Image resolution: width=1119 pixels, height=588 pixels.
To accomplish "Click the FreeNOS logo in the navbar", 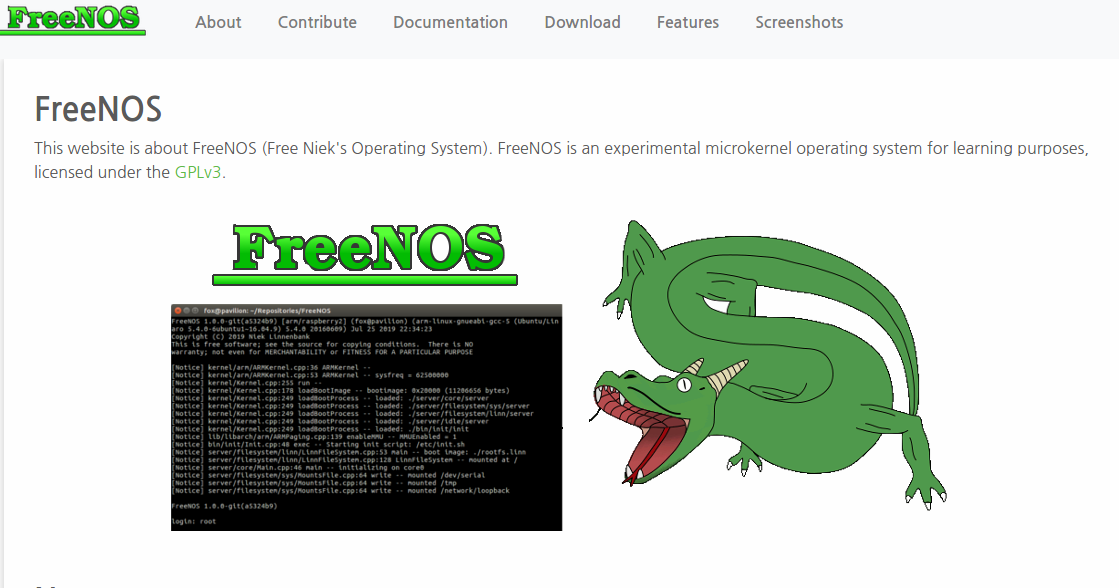I will click(73, 19).
